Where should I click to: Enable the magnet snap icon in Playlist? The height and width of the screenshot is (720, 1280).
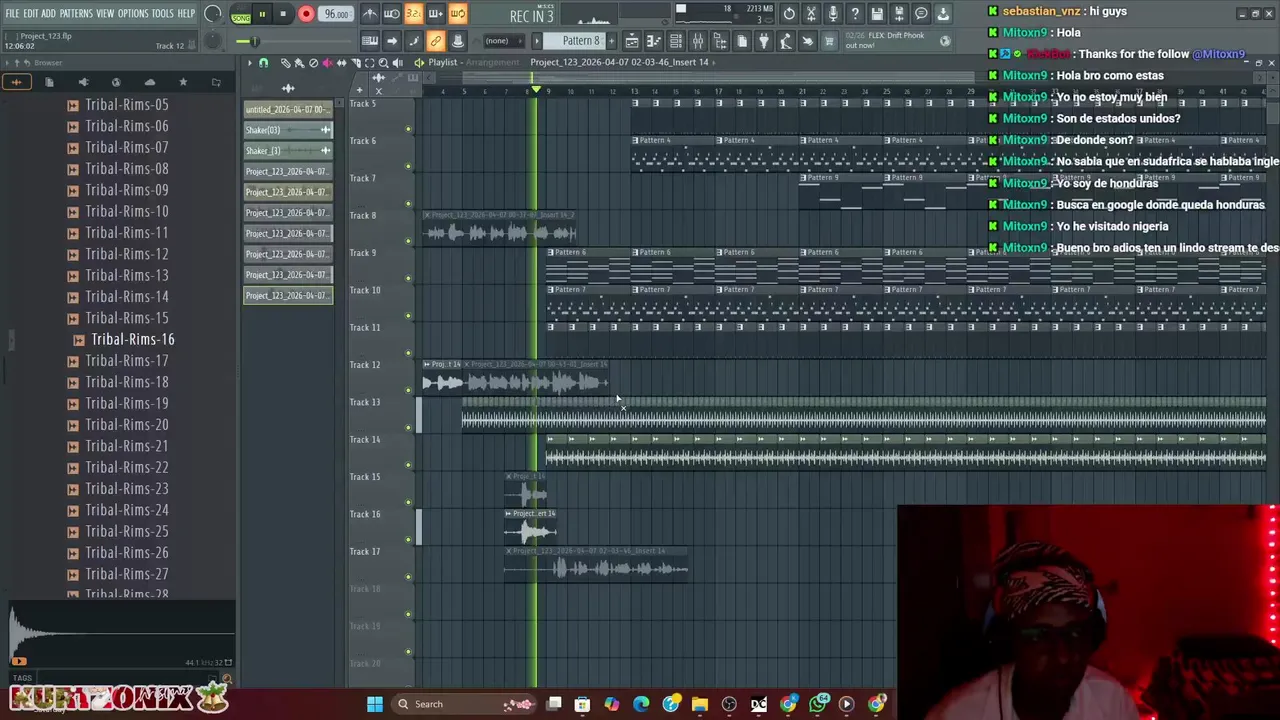pos(264,63)
